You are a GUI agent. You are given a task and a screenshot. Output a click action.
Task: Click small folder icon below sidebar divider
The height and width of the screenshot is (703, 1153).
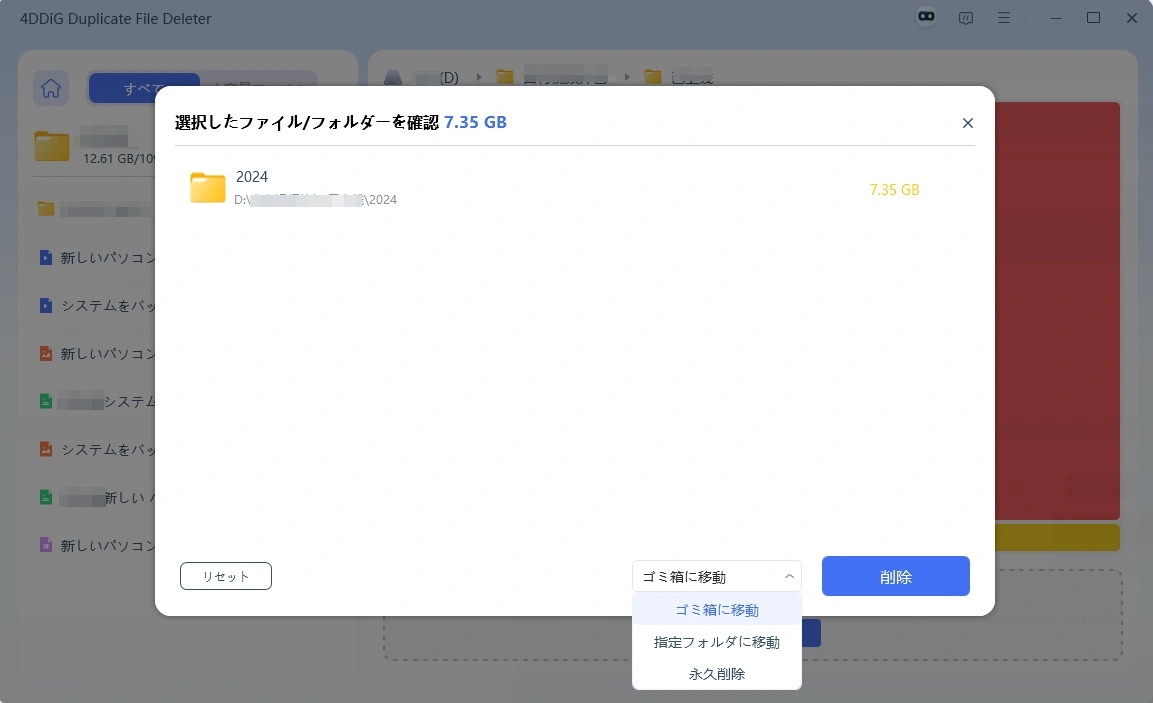tap(46, 210)
